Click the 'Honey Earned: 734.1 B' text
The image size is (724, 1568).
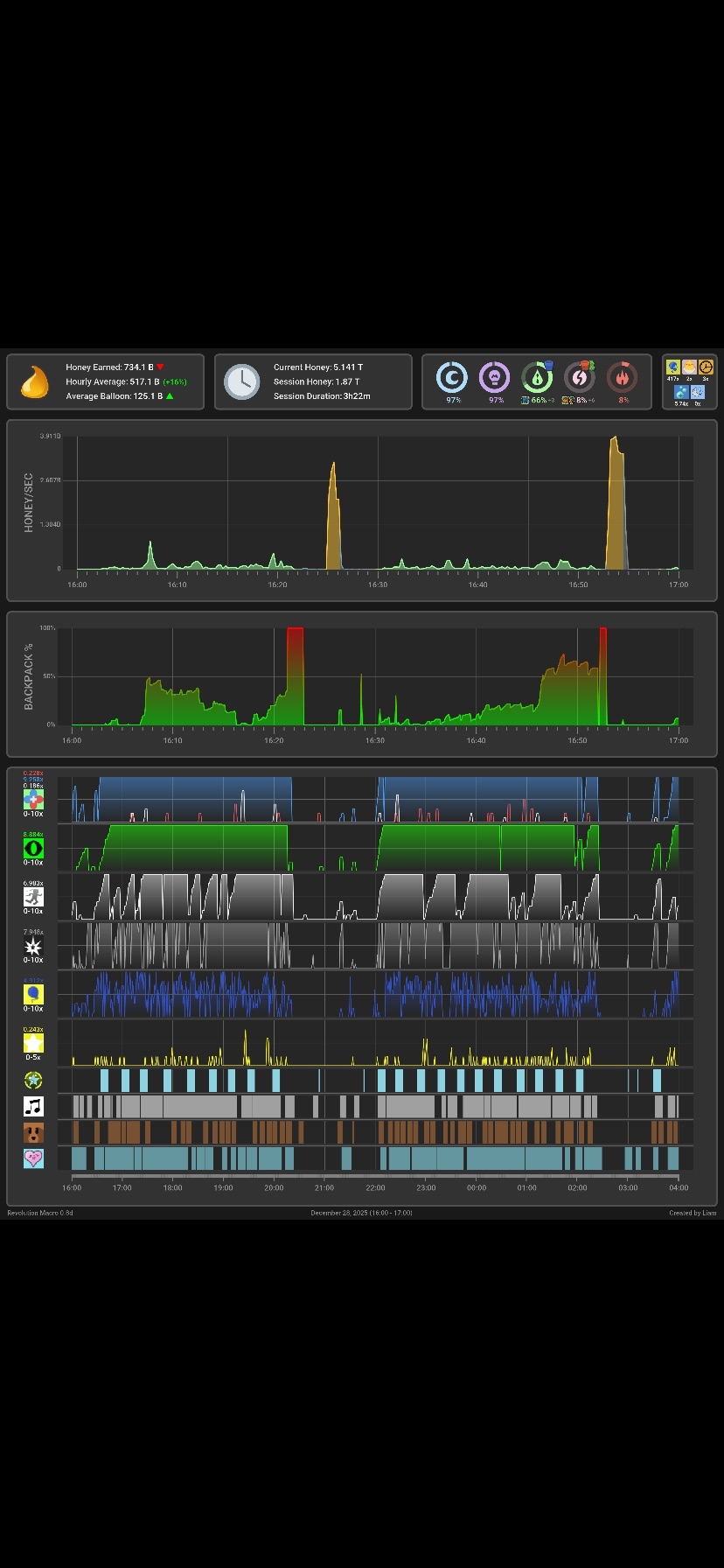(109, 367)
